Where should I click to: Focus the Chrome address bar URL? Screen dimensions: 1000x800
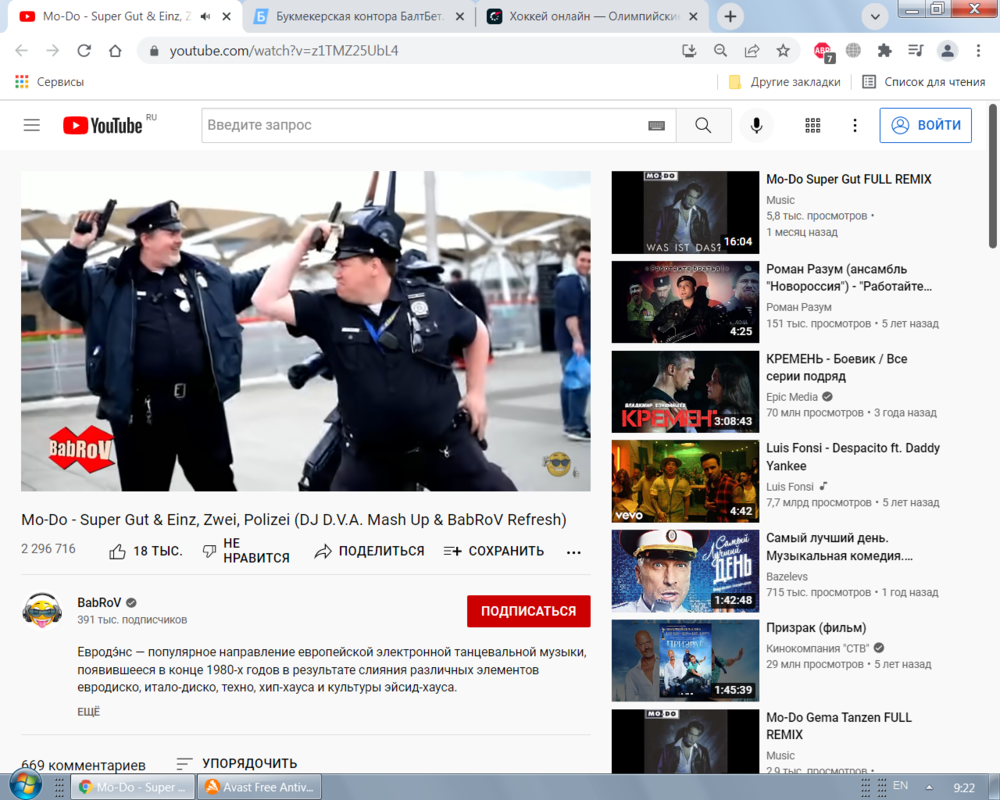284,51
